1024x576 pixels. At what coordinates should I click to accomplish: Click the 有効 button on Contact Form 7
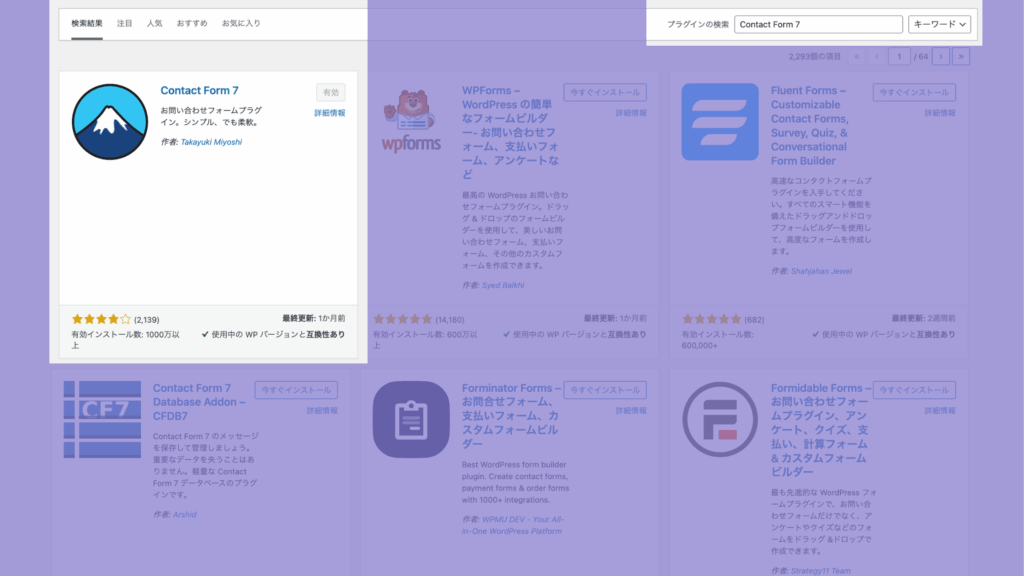pos(331,92)
